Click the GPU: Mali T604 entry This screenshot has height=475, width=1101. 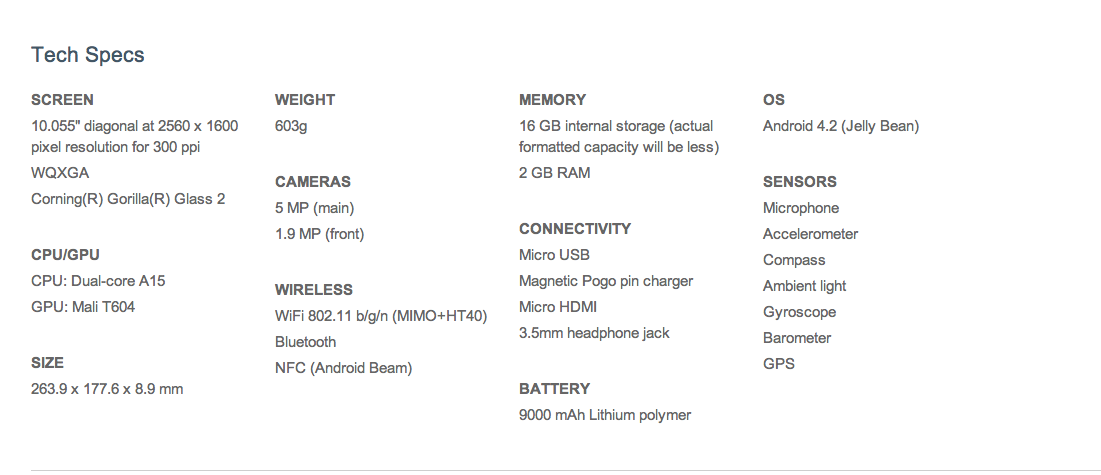[83, 307]
